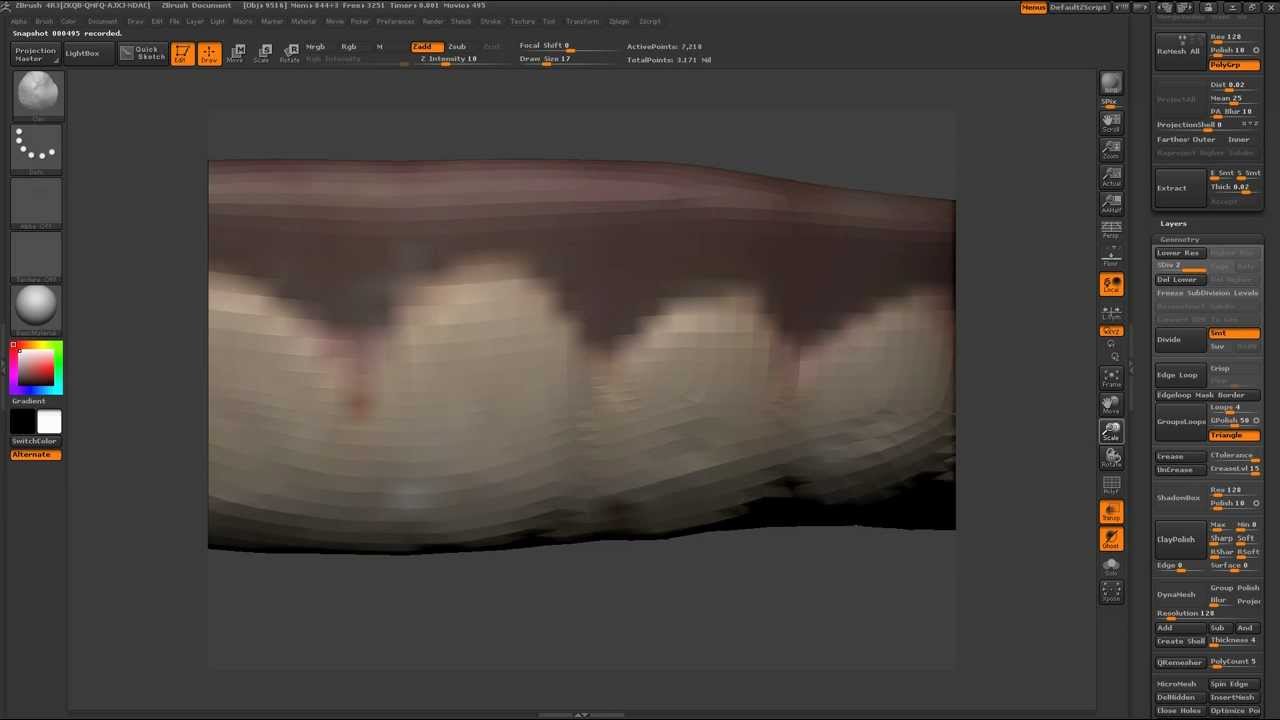Open the Document menu
Image resolution: width=1280 pixels, height=720 pixels.
[102, 21]
